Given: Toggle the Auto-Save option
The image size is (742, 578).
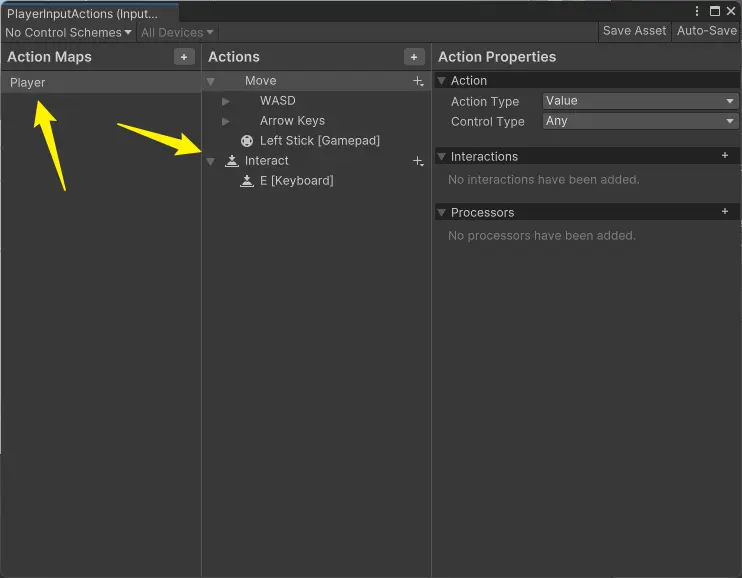Looking at the screenshot, I should (x=706, y=31).
